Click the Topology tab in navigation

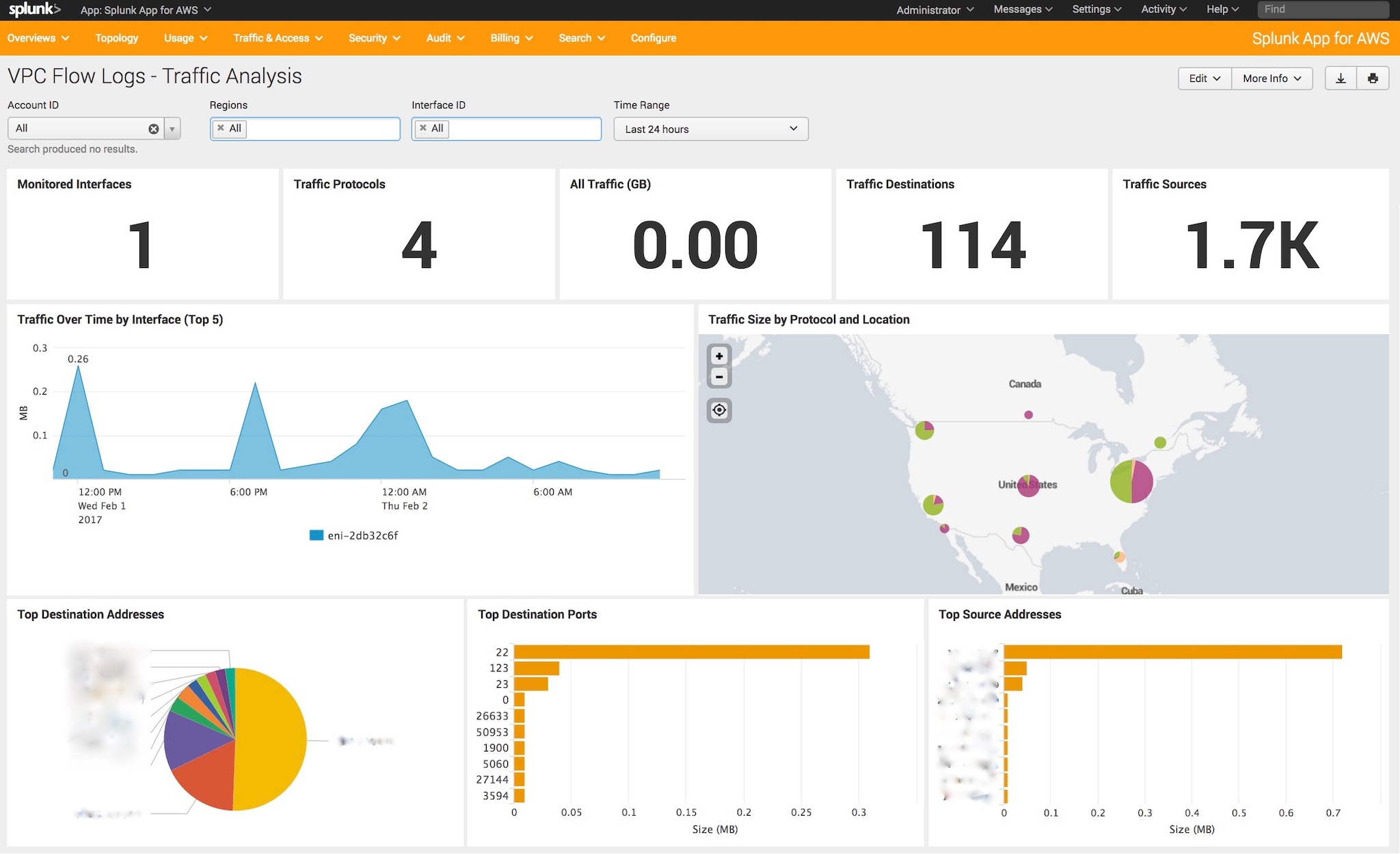click(117, 38)
